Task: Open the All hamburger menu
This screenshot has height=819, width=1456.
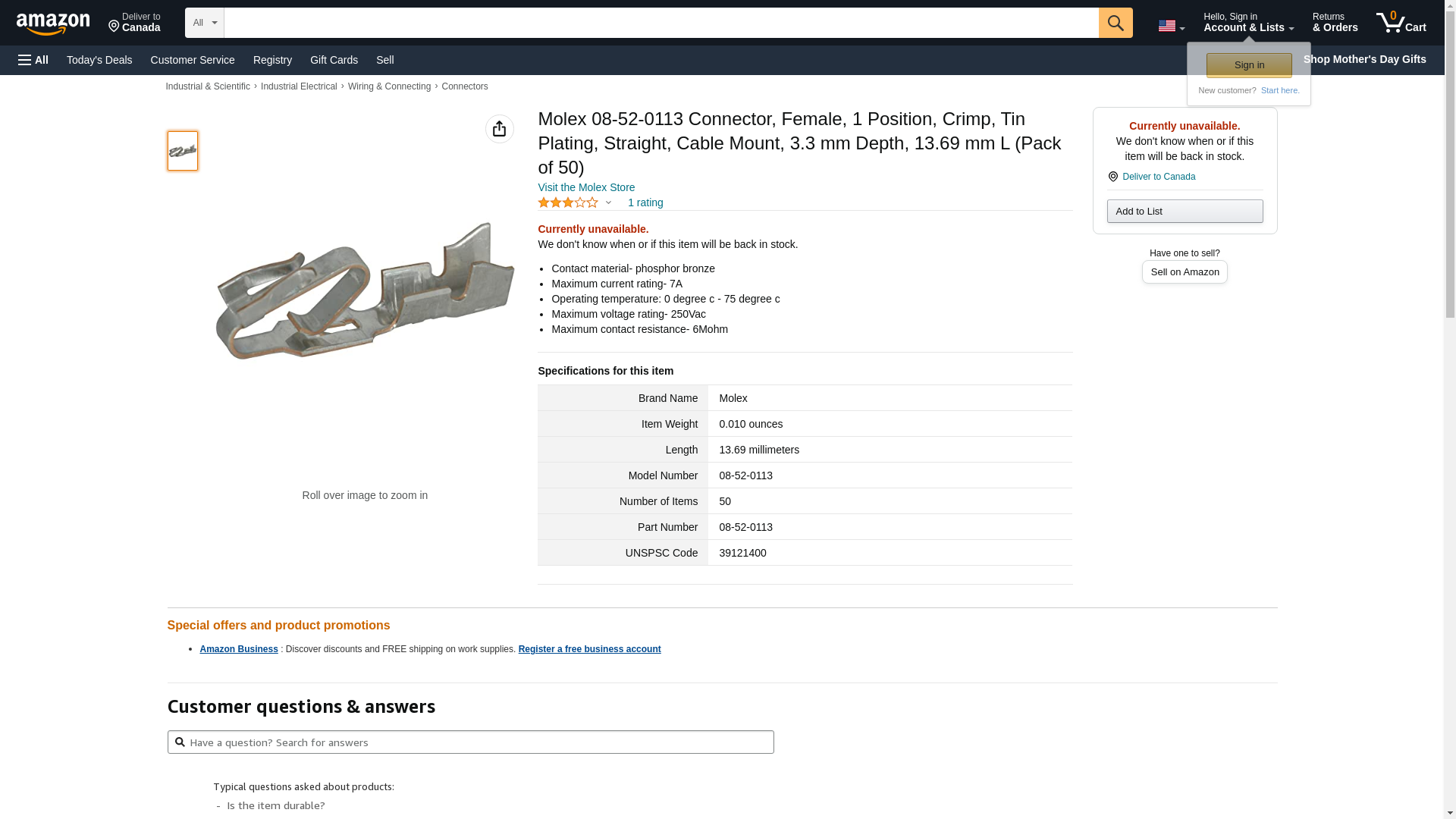Action: click(x=33, y=60)
